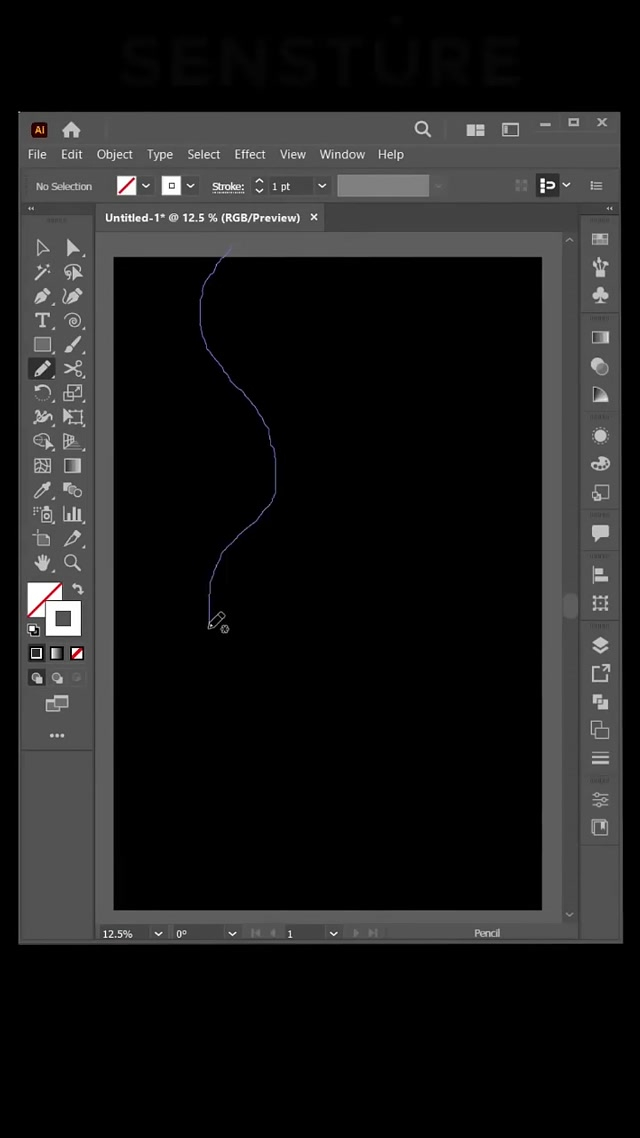Open the Effect menu
The image size is (640, 1138).
point(250,154)
